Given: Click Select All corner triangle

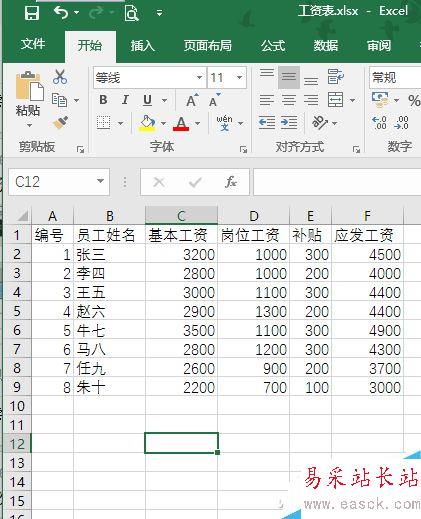Looking at the screenshot, I should coord(22,216).
